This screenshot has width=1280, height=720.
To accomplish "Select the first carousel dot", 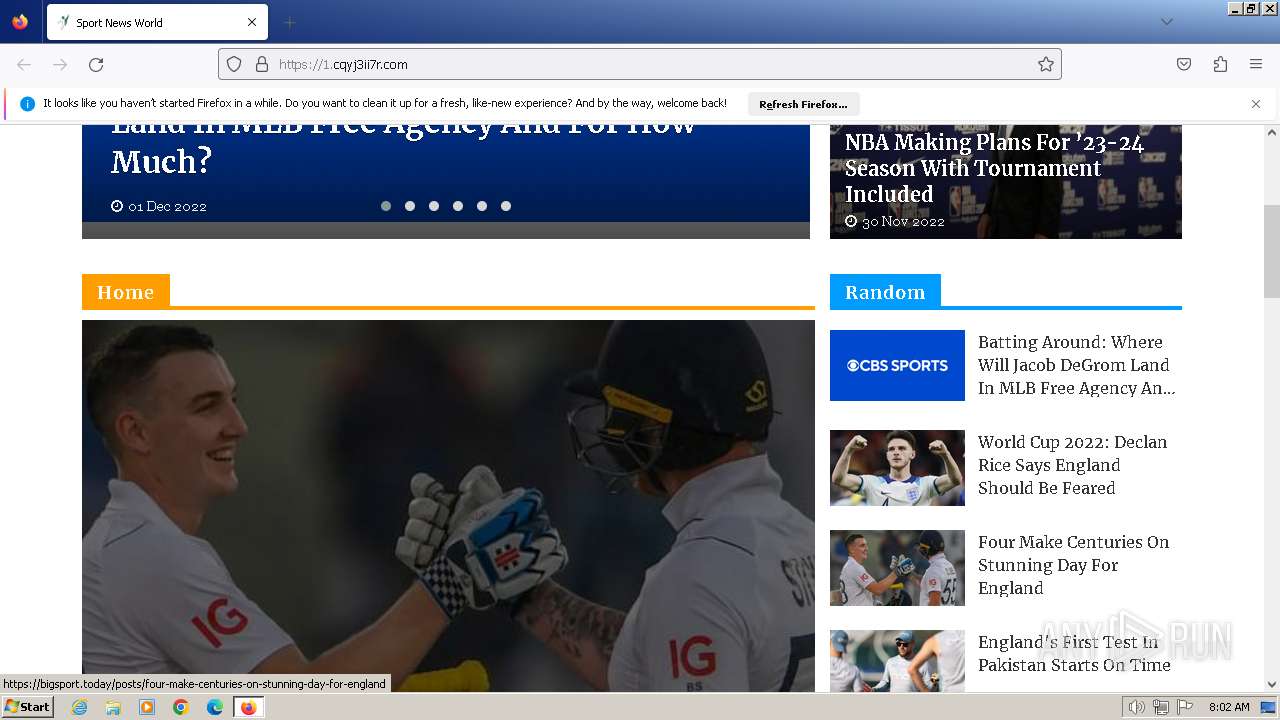I will click(x=386, y=206).
